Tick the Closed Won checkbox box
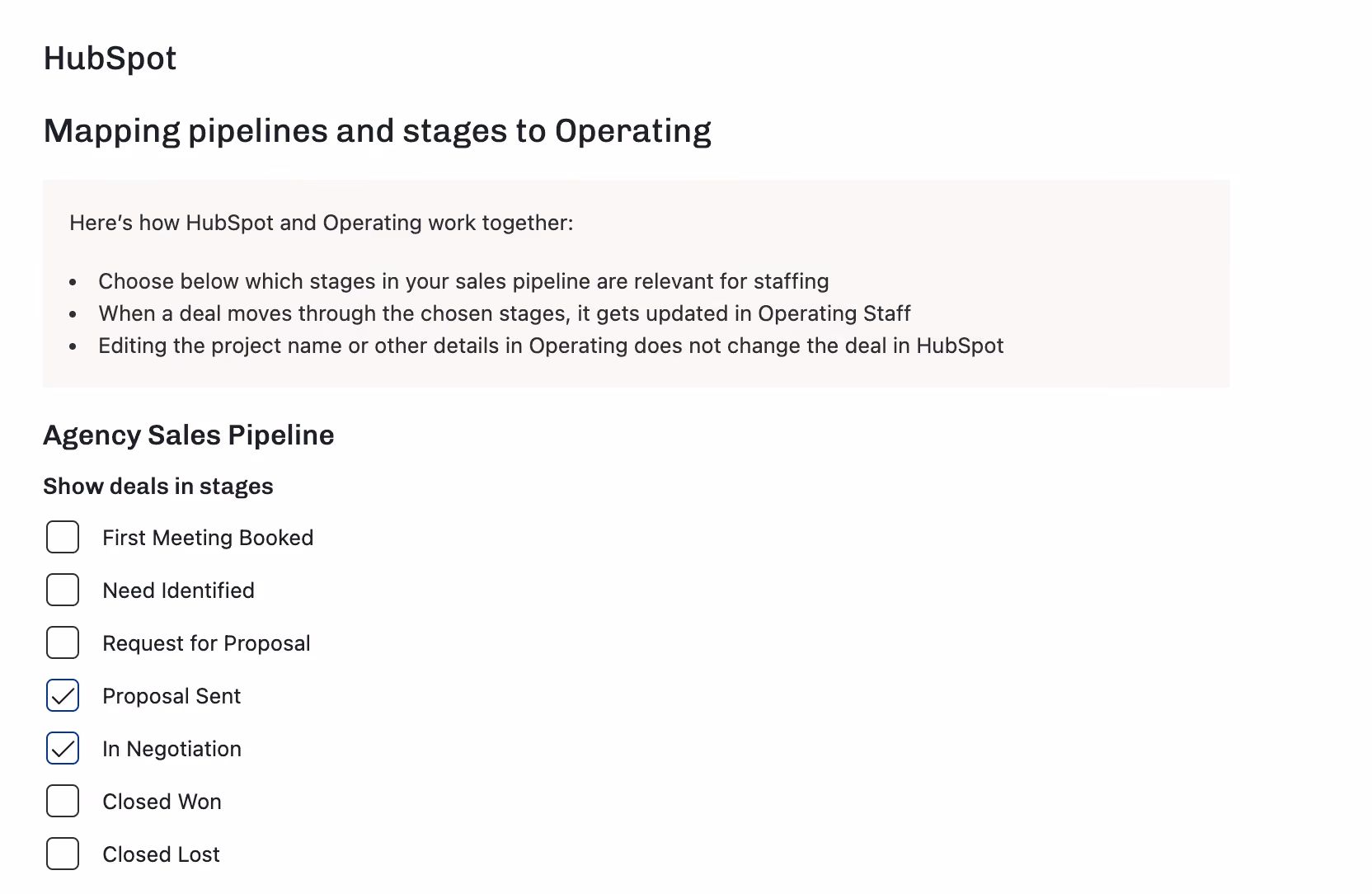 click(x=63, y=801)
